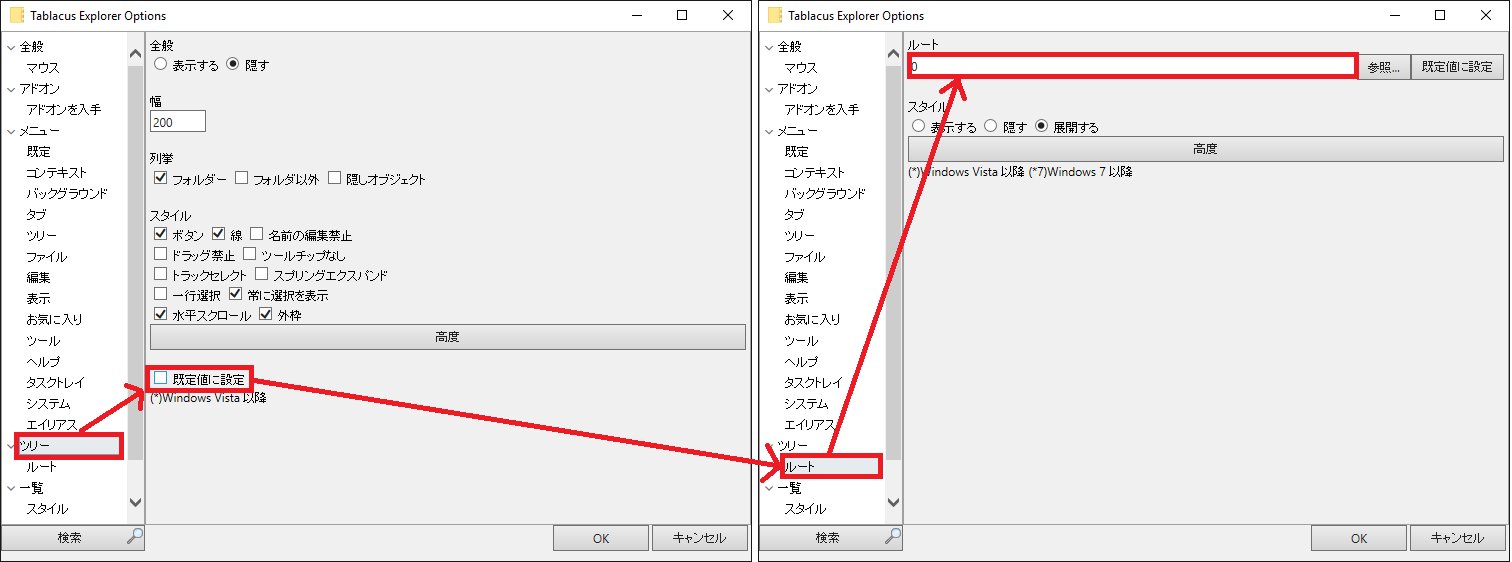Select 既定 menu entry in left window's tree
The height and width of the screenshot is (562, 1512).
[38, 152]
